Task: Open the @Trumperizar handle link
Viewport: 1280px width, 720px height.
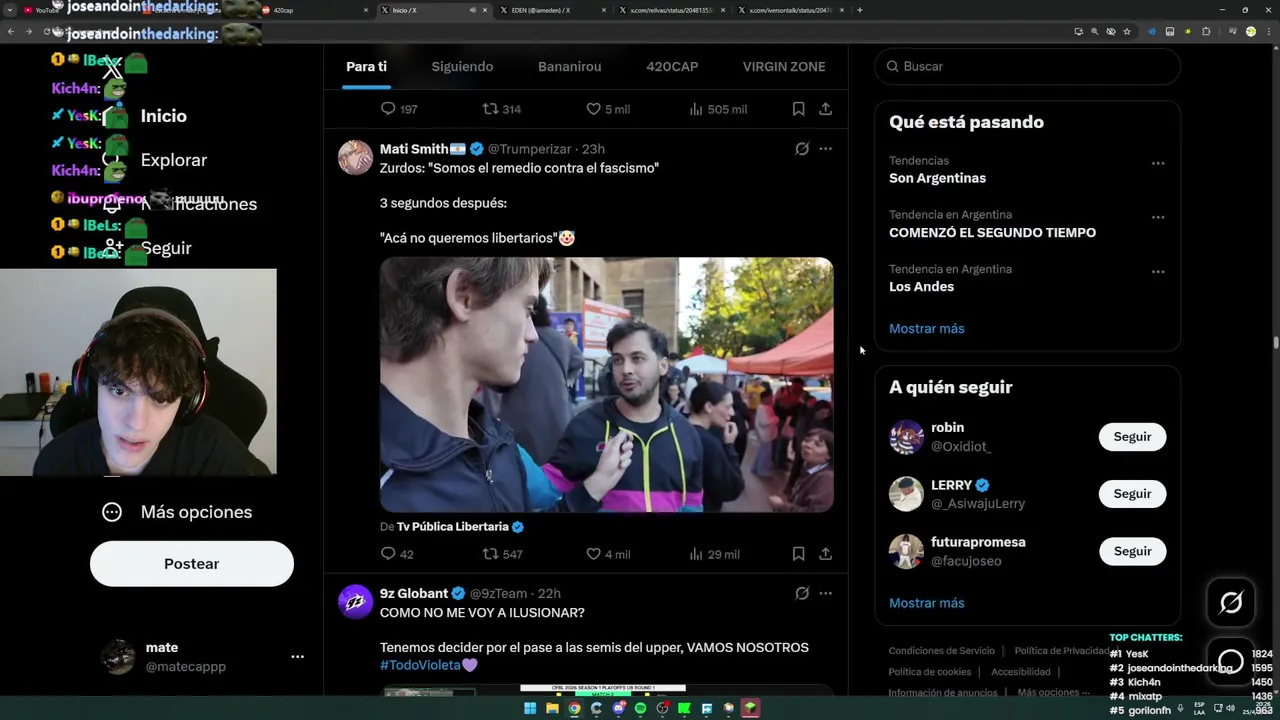Action: [x=529, y=149]
